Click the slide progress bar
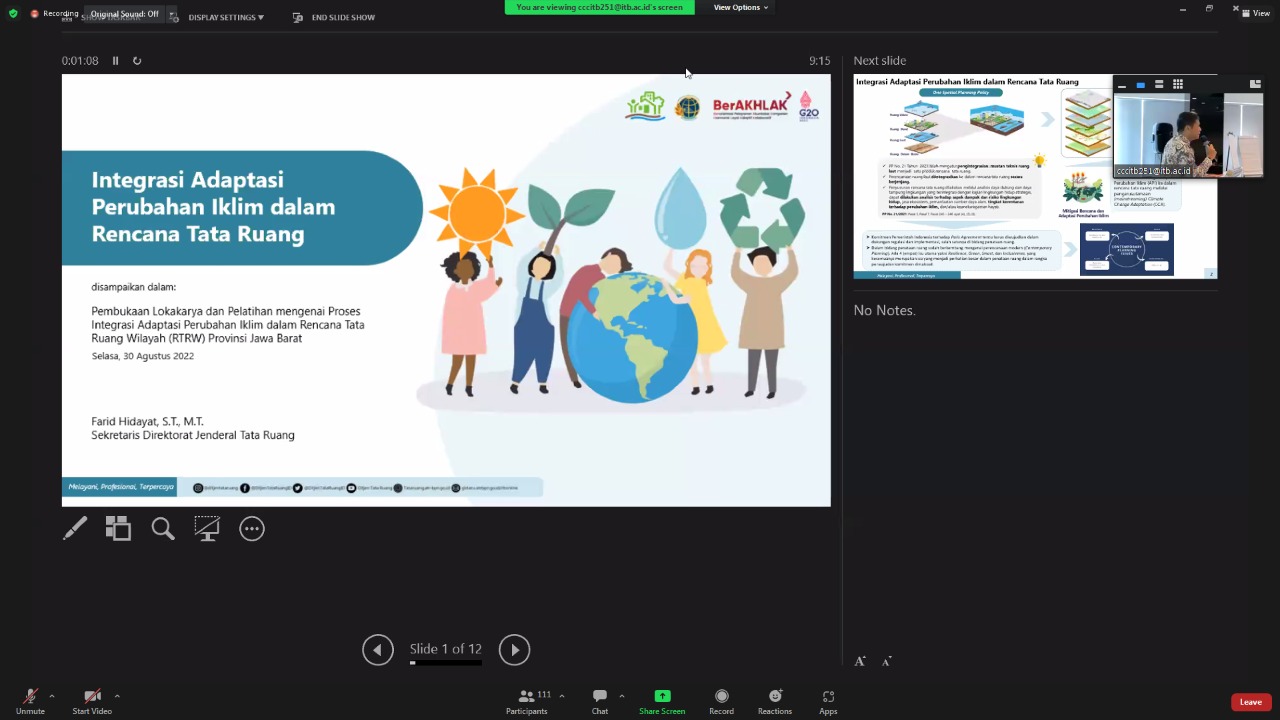 (445, 663)
